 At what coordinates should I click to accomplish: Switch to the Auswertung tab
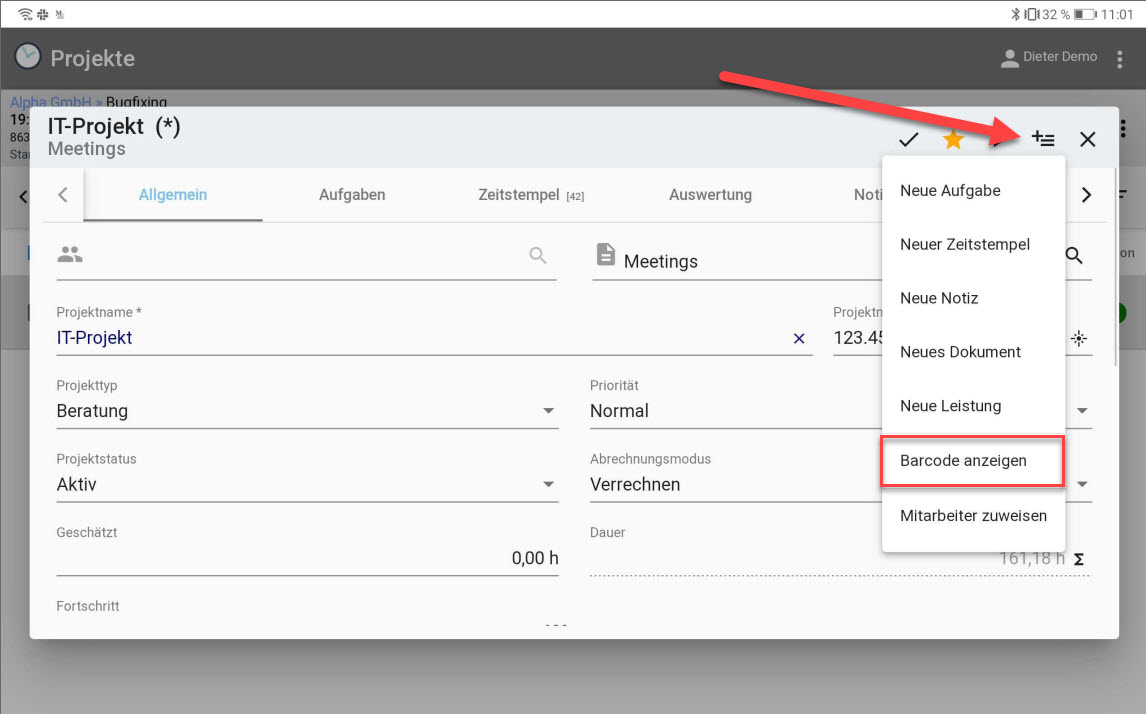tap(710, 195)
